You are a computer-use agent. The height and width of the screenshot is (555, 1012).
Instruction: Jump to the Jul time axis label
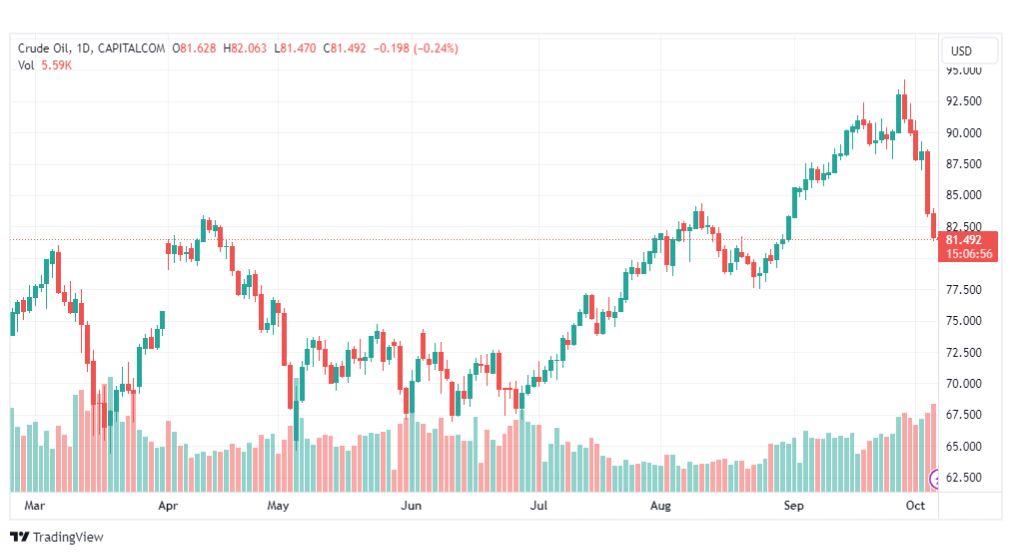[539, 506]
